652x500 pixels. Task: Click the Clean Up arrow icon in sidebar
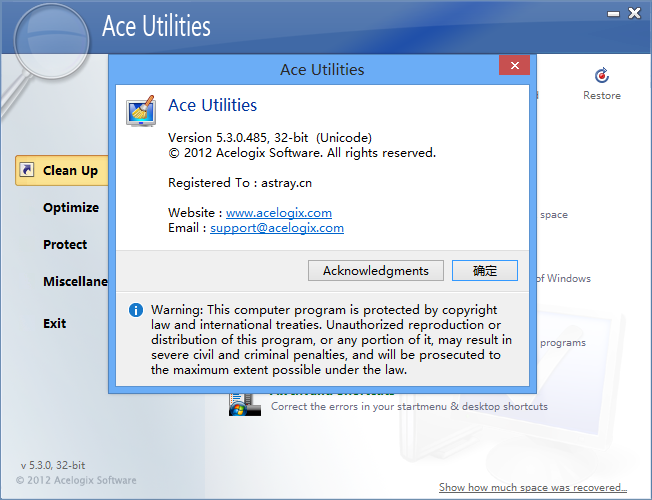tap(27, 170)
